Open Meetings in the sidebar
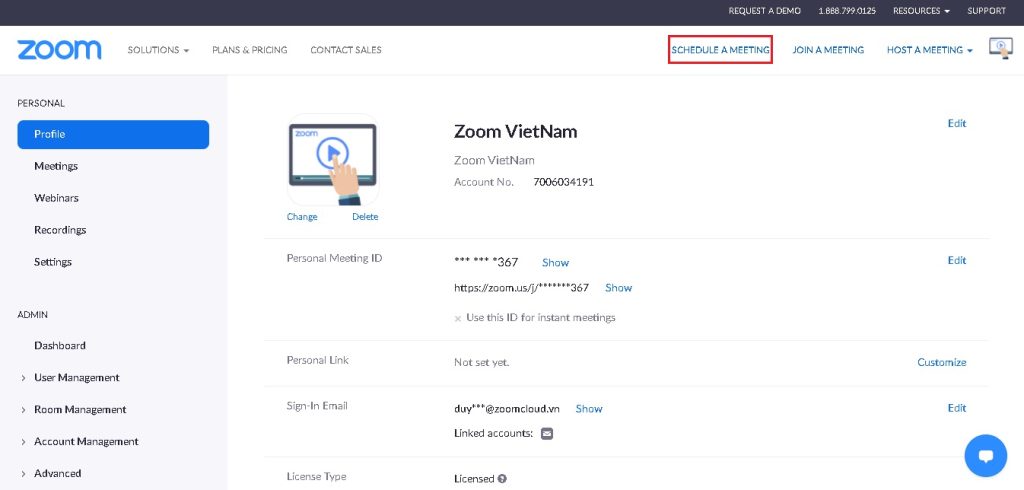 coord(56,166)
